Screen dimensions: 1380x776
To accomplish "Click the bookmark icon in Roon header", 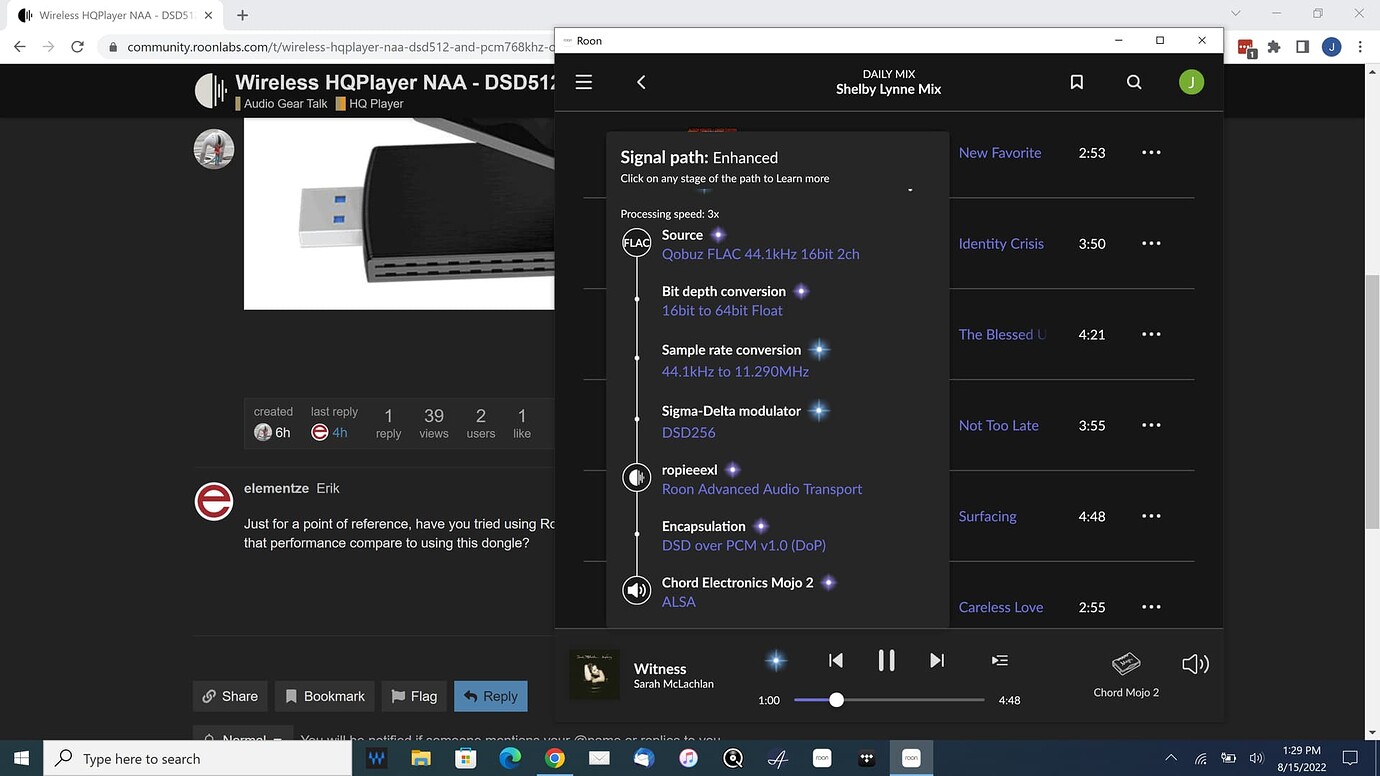I will point(1077,82).
